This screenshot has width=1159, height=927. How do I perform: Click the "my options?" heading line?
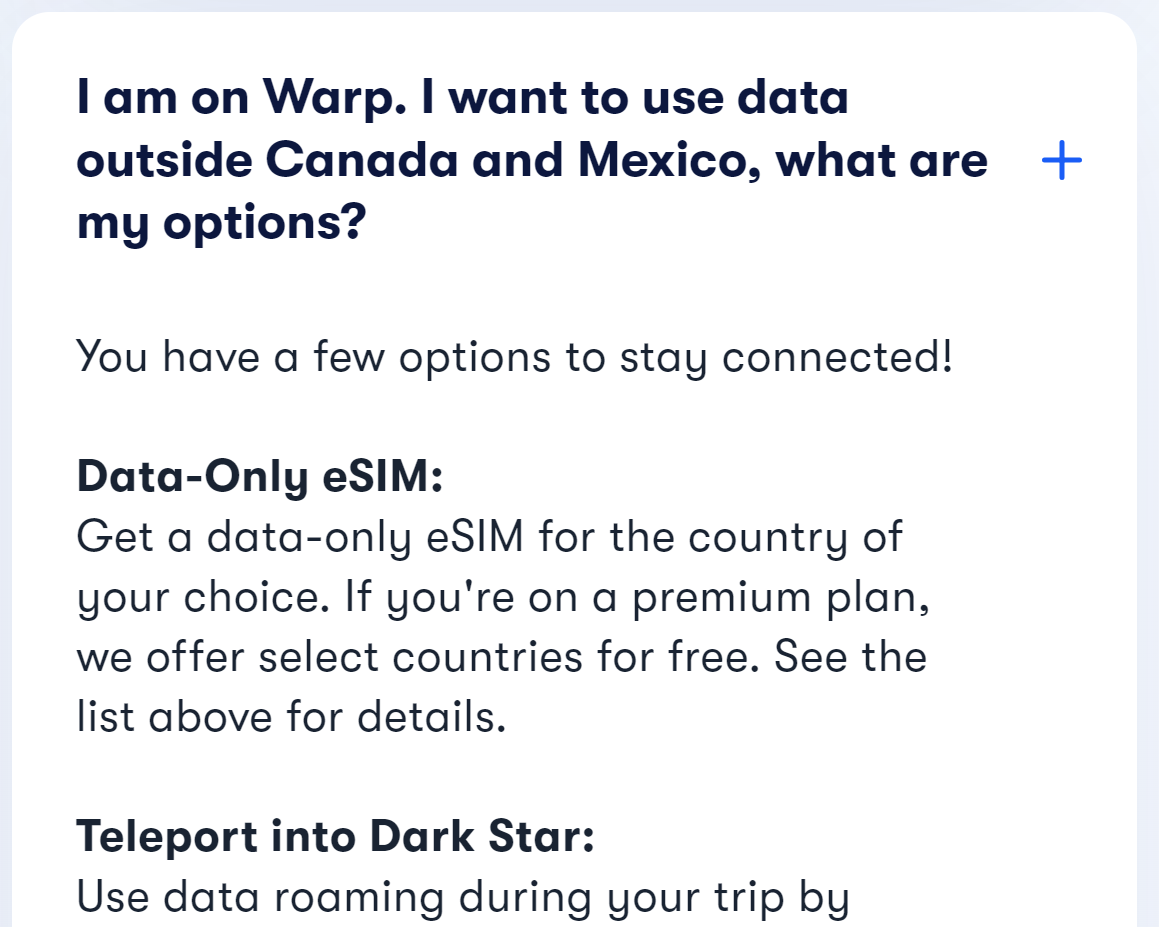pos(221,223)
